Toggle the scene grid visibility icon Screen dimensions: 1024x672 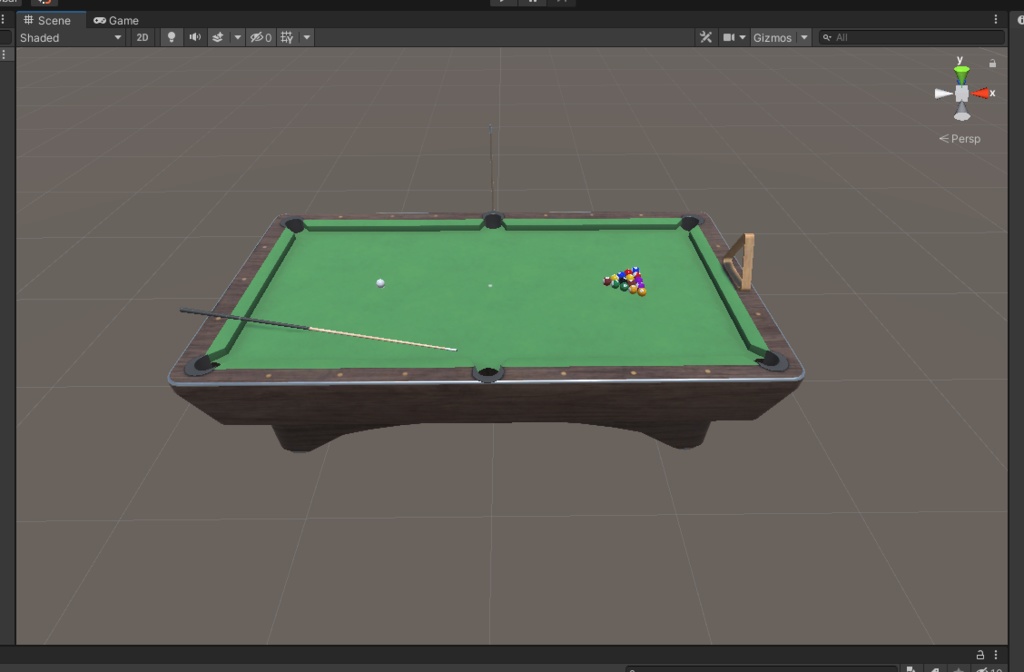point(288,37)
